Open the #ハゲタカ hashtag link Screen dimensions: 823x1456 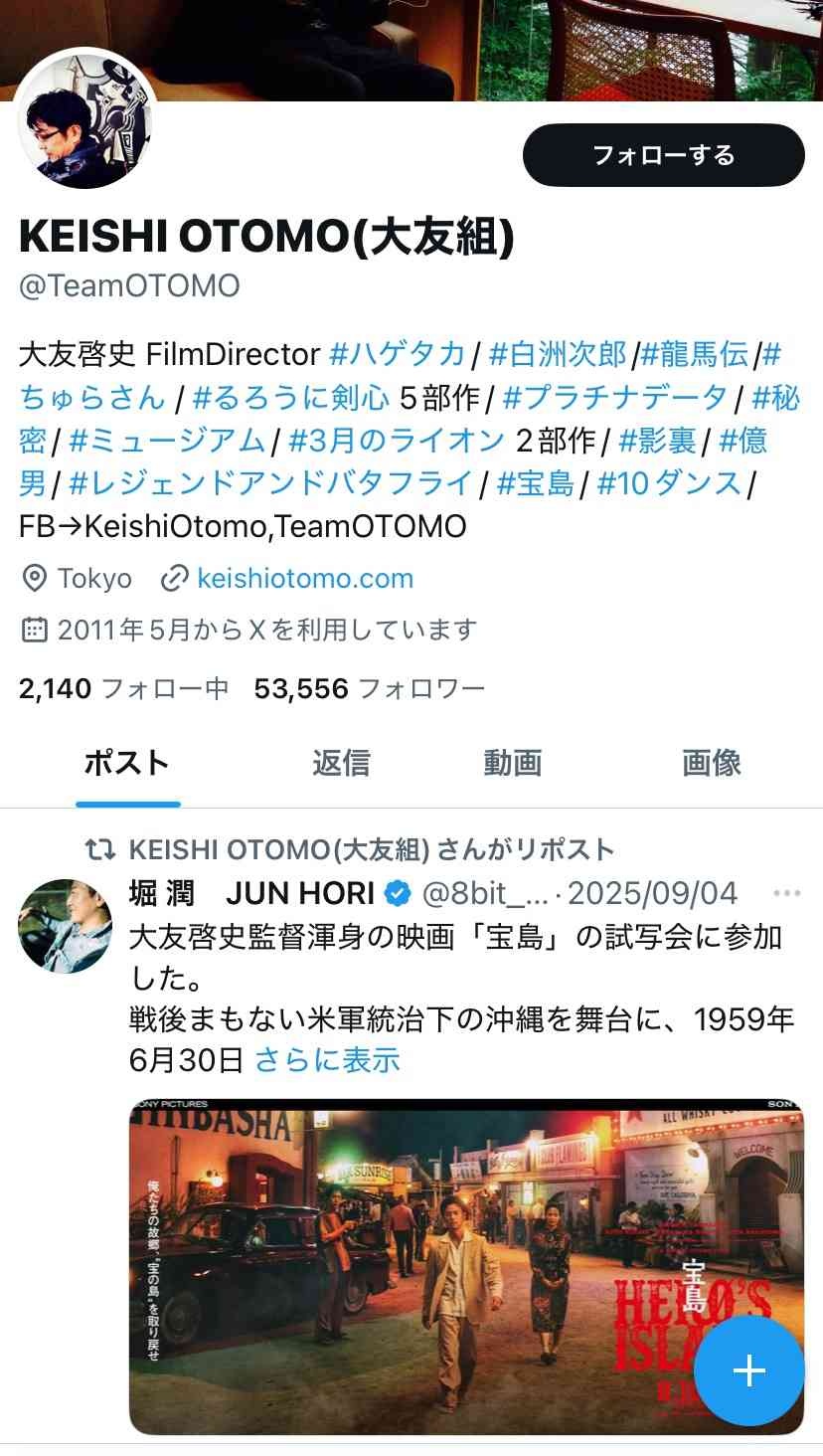click(397, 353)
